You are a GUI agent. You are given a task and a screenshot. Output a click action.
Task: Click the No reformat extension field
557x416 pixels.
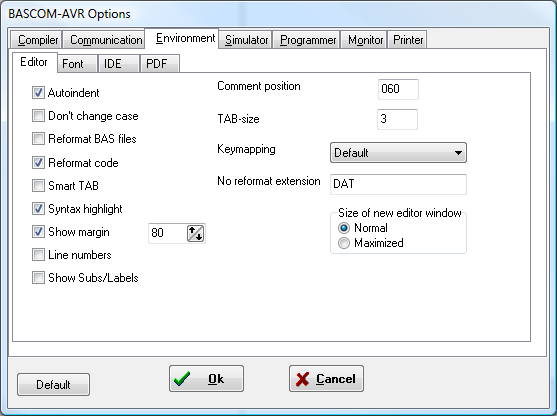(398, 184)
